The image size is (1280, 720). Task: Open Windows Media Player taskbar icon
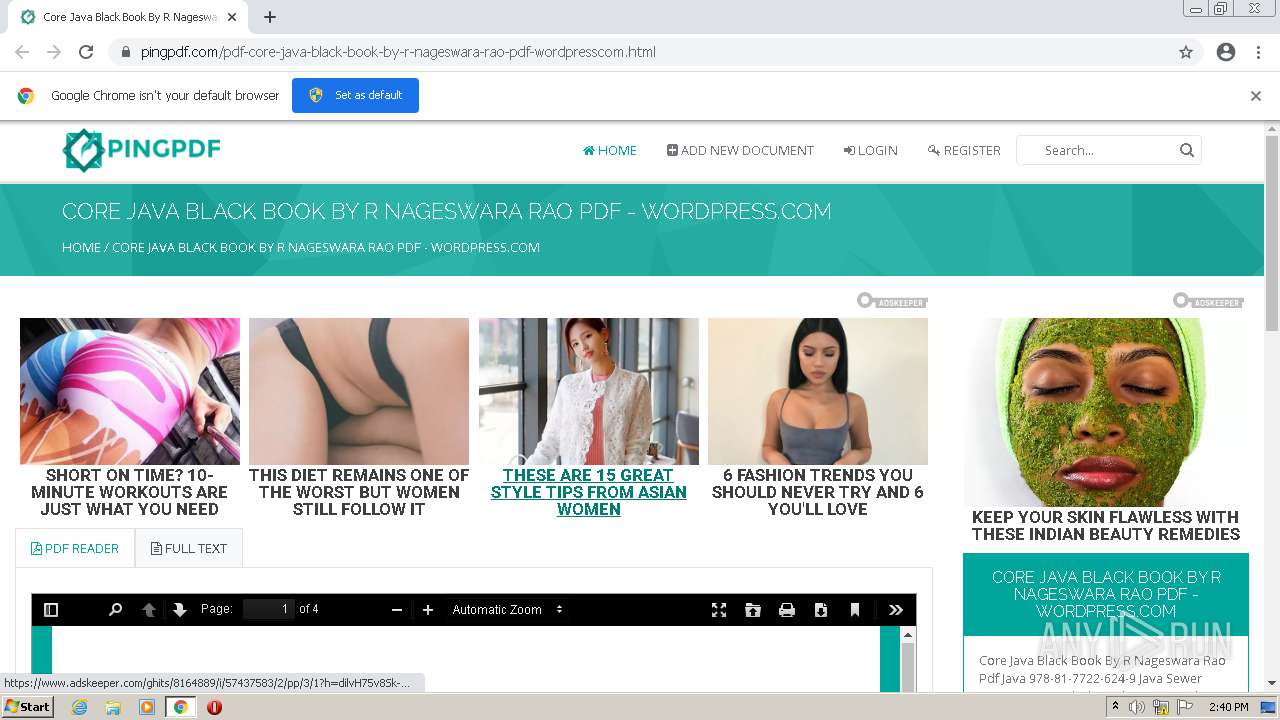[147, 707]
